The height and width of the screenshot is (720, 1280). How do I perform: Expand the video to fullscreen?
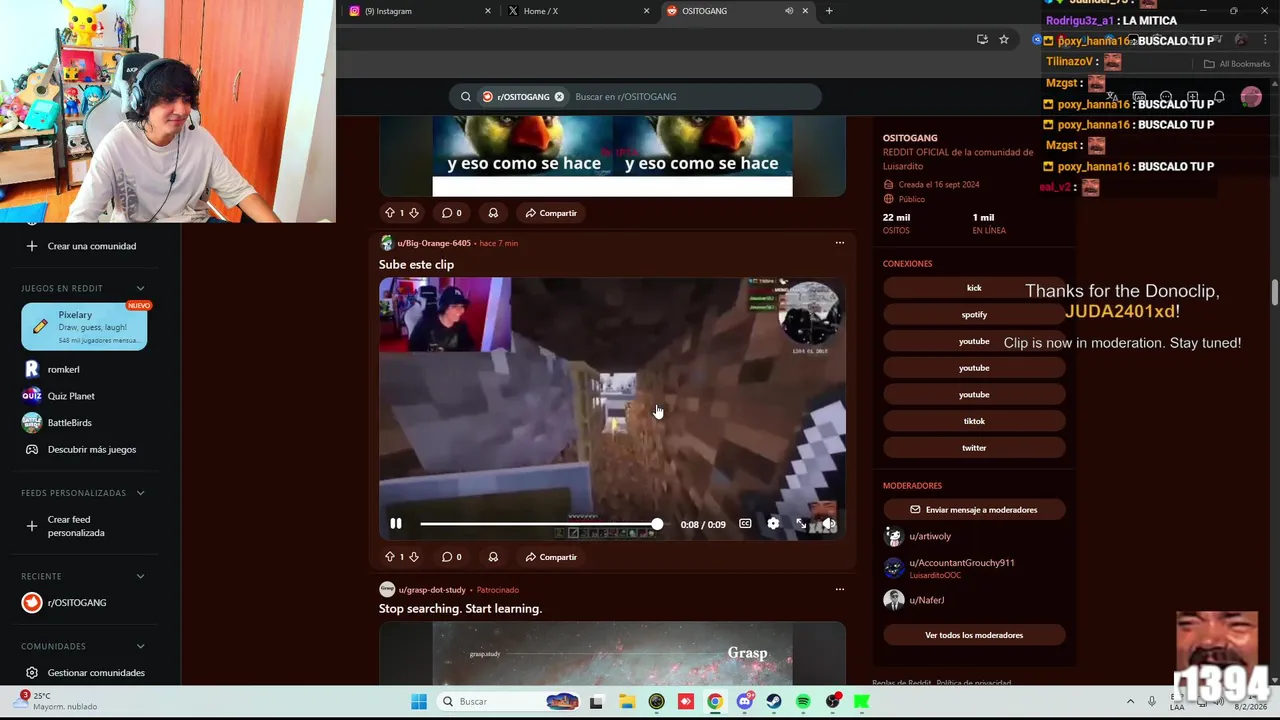(801, 524)
